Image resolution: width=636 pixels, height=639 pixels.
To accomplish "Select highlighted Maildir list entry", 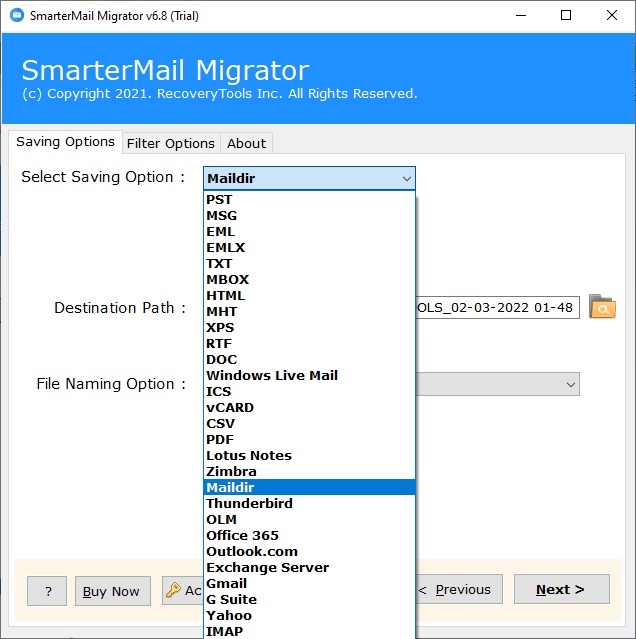I will 309,487.
